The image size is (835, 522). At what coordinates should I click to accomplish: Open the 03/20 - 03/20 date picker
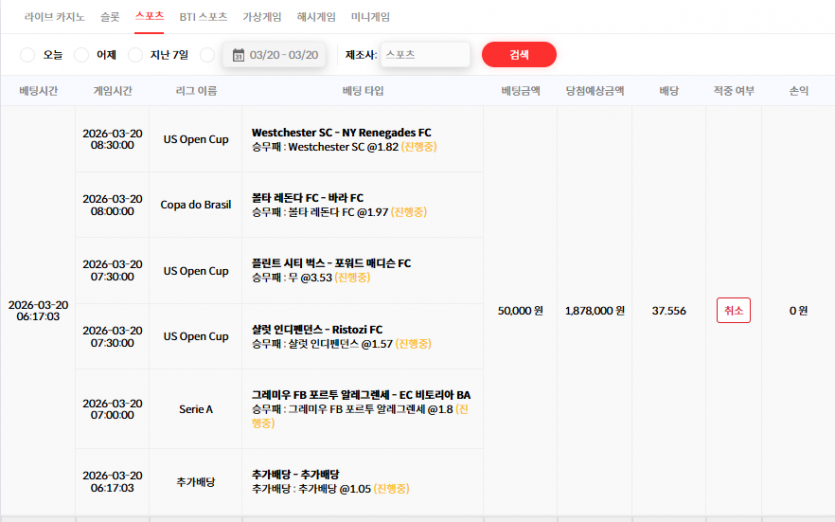(x=274, y=55)
